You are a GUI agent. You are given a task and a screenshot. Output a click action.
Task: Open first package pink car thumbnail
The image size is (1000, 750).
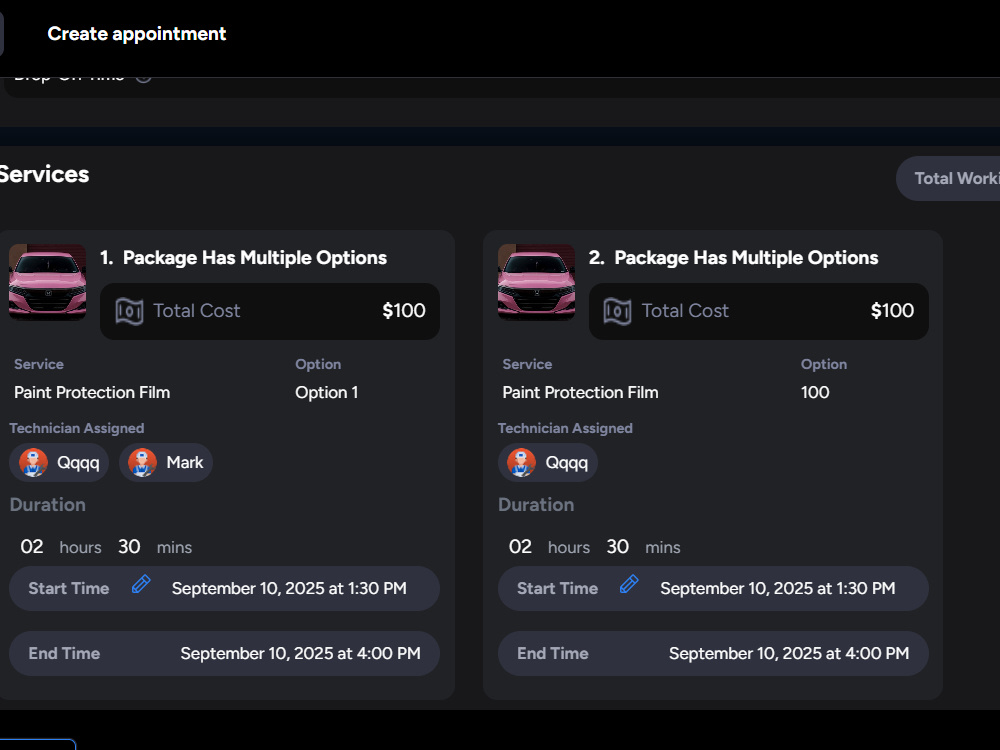(48, 282)
